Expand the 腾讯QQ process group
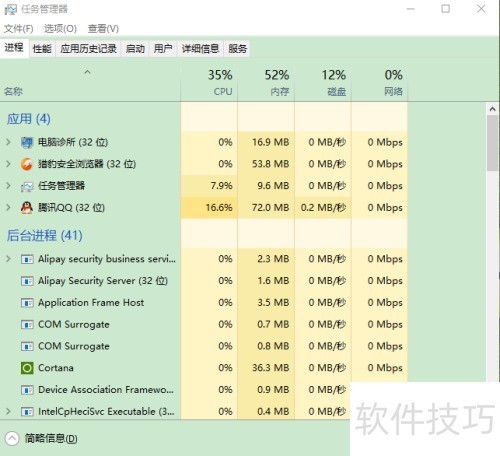500x456 pixels. 8,208
